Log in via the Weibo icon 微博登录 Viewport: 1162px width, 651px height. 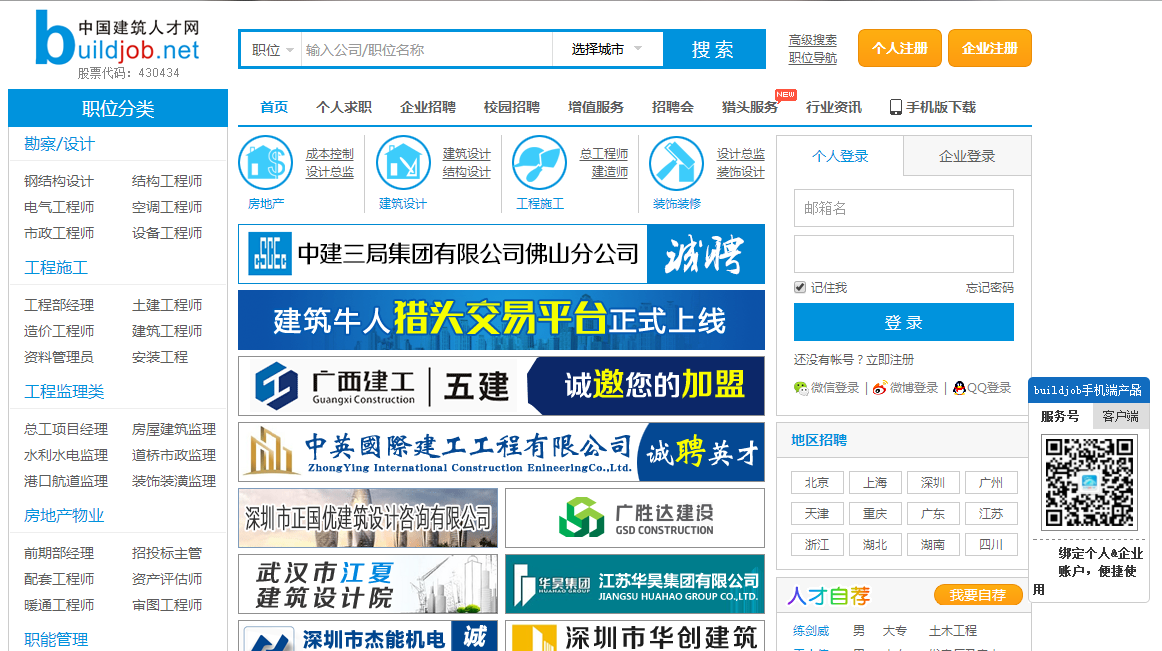(x=905, y=388)
